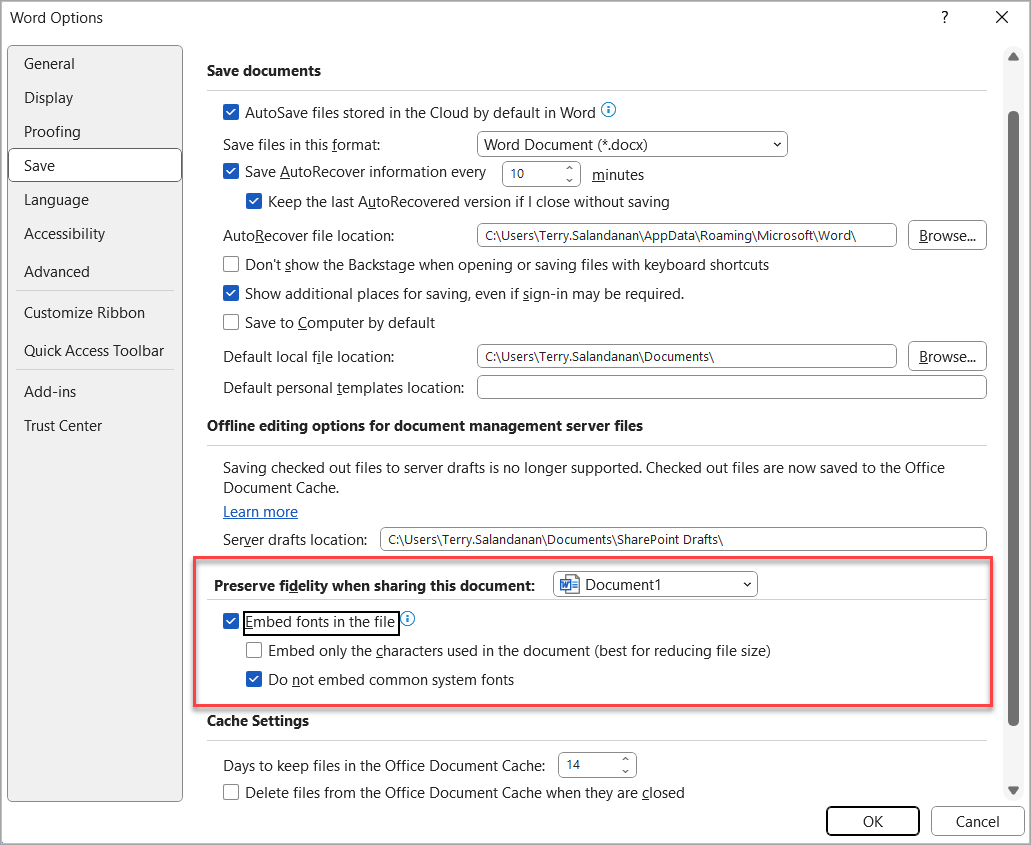Open the Trust Center category
This screenshot has height=845, width=1031.
[x=95, y=425]
